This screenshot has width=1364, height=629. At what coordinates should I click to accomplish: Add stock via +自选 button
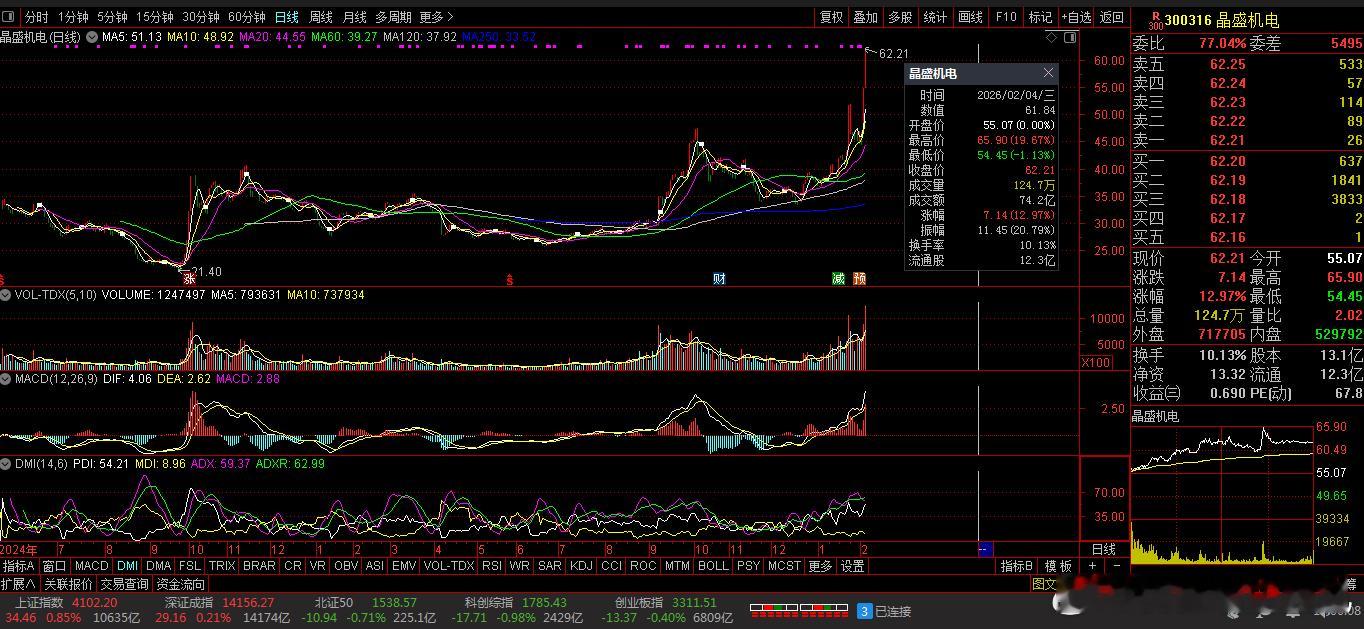coord(1076,17)
